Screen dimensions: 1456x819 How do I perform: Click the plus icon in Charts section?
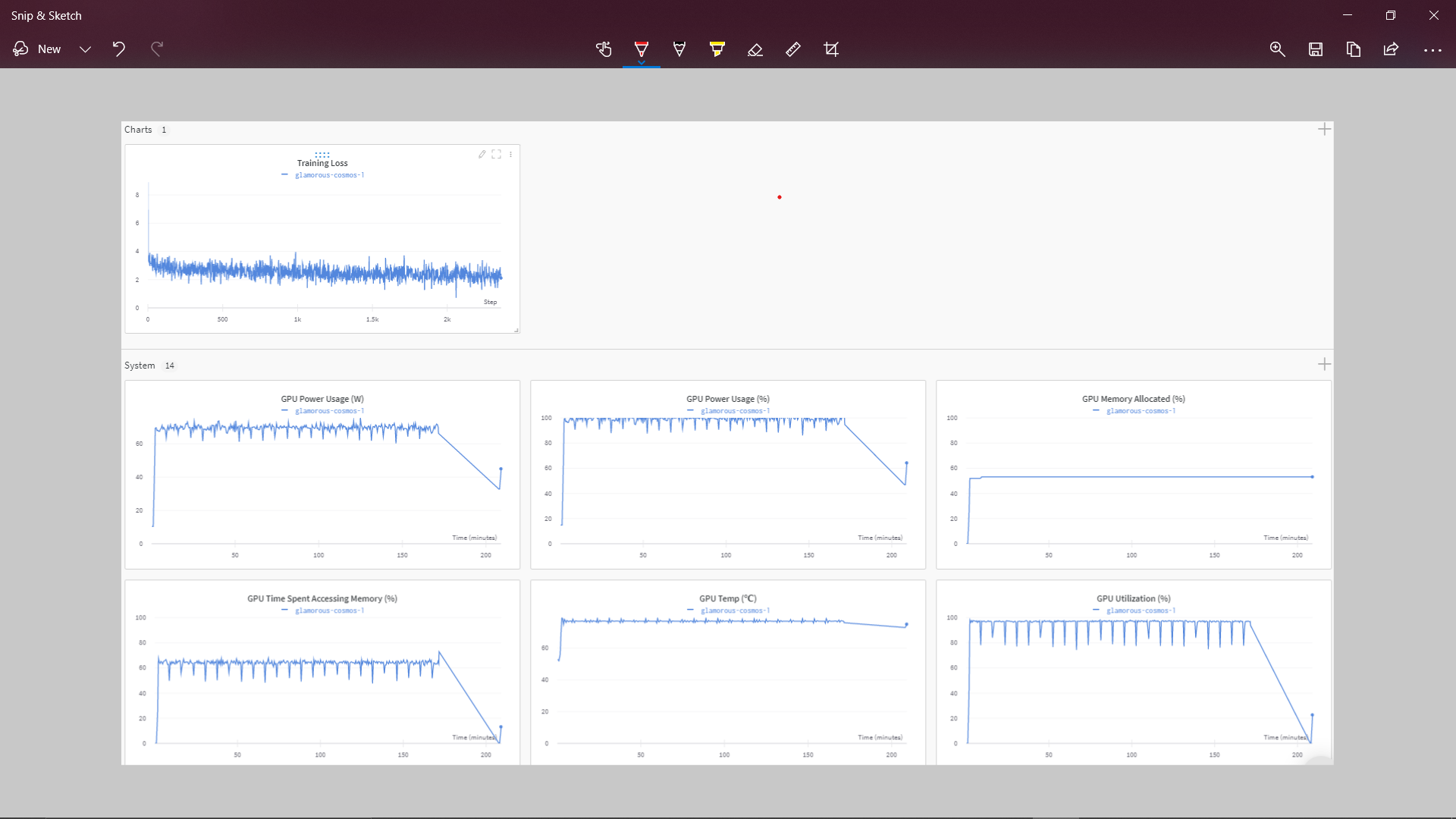1324,129
